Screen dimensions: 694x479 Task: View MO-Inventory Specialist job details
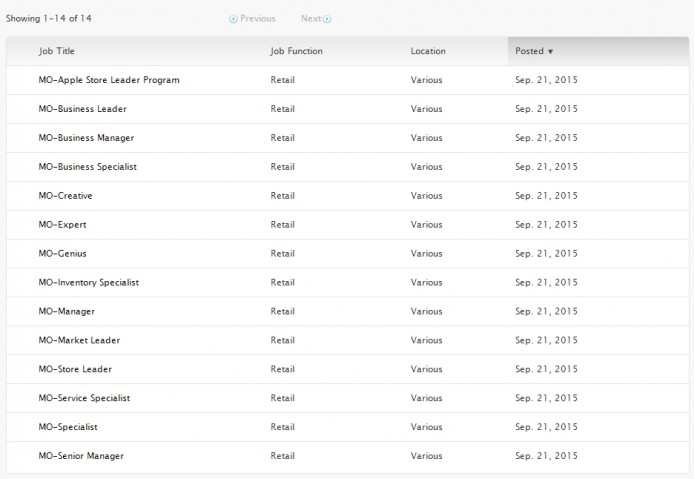coord(88,283)
